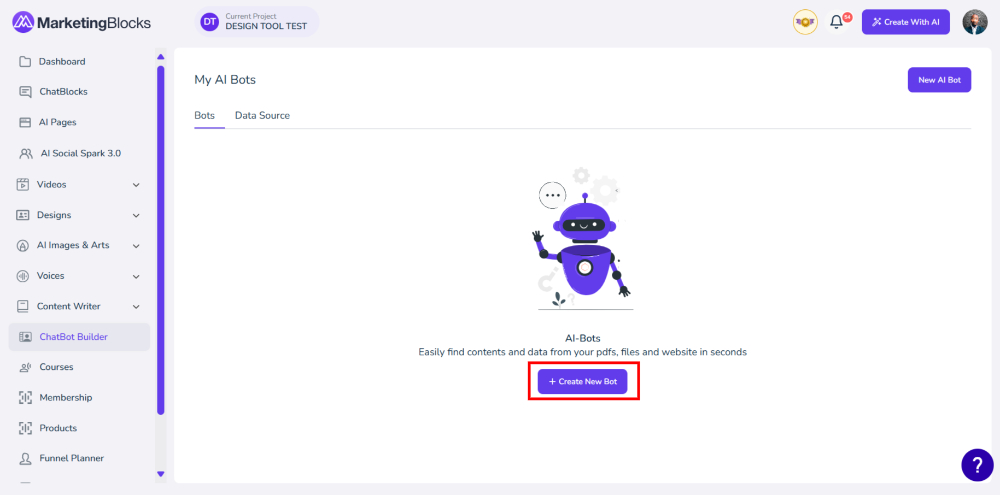Click the sidebar purple scrollbar thumb
The height and width of the screenshot is (495, 1000).
click(x=161, y=240)
